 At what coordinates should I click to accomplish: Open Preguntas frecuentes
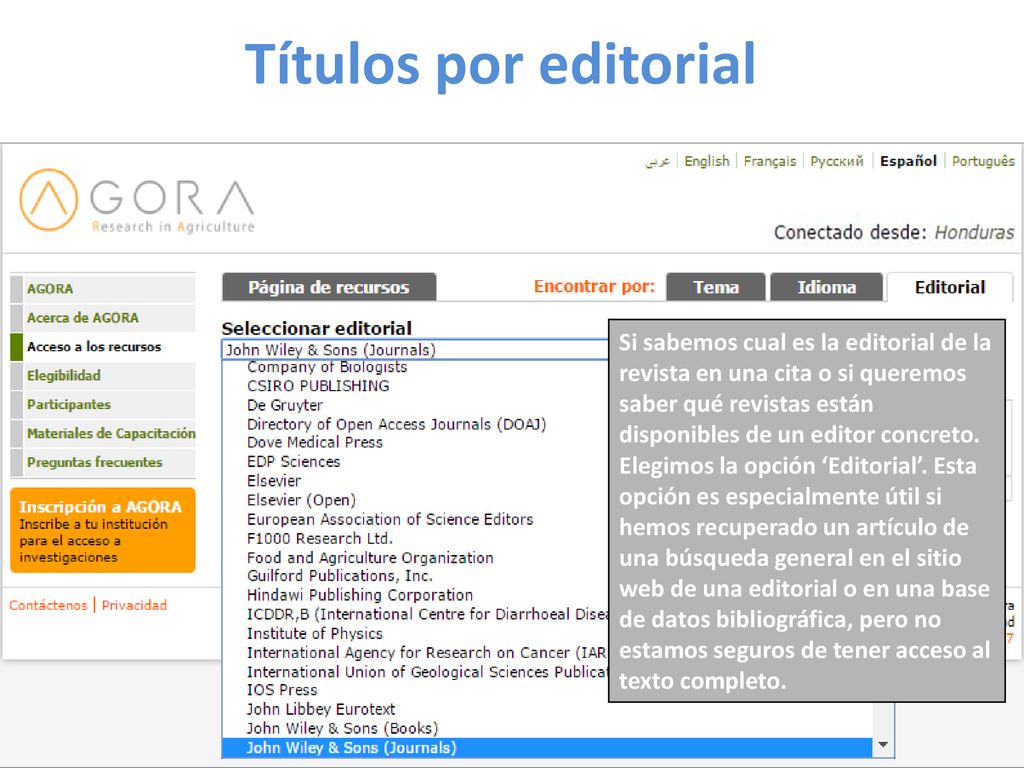103,462
